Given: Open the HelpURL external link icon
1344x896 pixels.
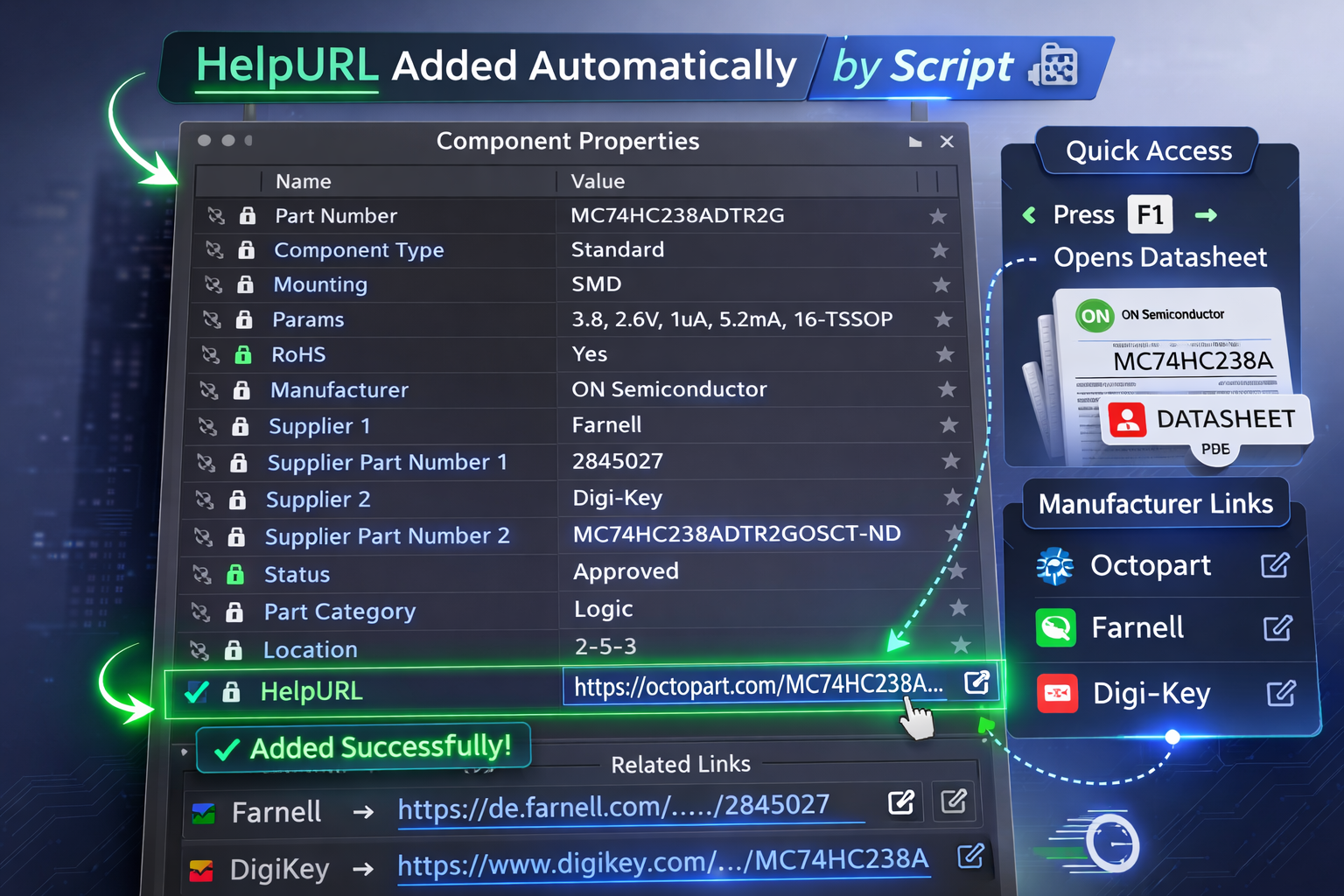Looking at the screenshot, I should (x=976, y=682).
